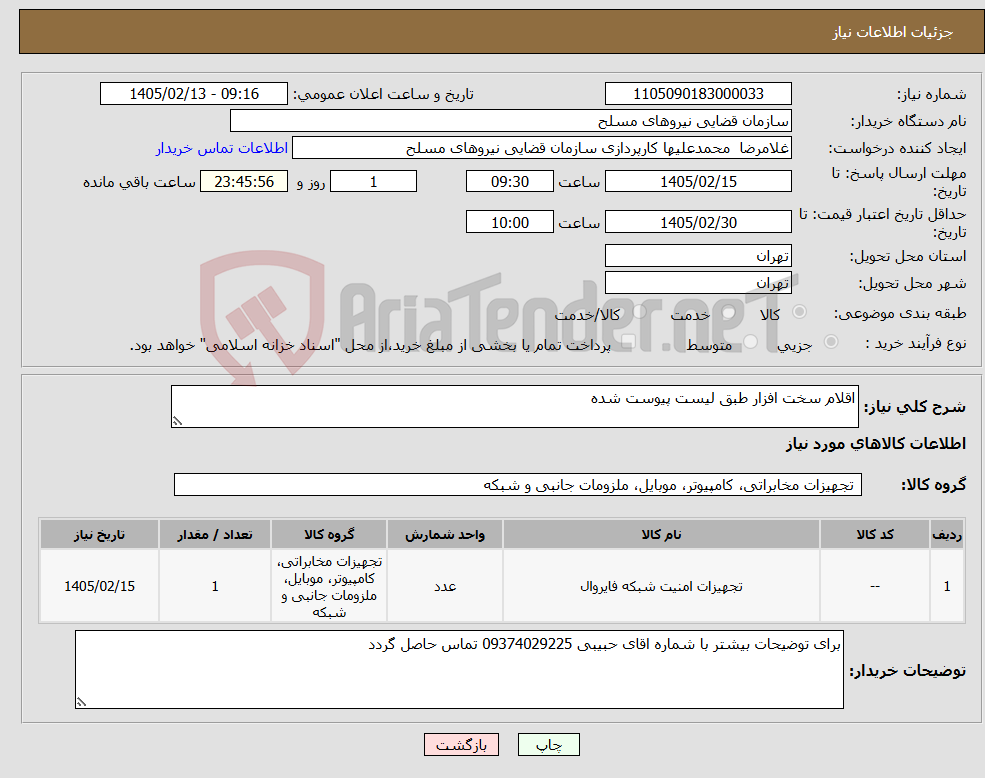
Task: Click the remaining days field showing 1
Action: 373,182
